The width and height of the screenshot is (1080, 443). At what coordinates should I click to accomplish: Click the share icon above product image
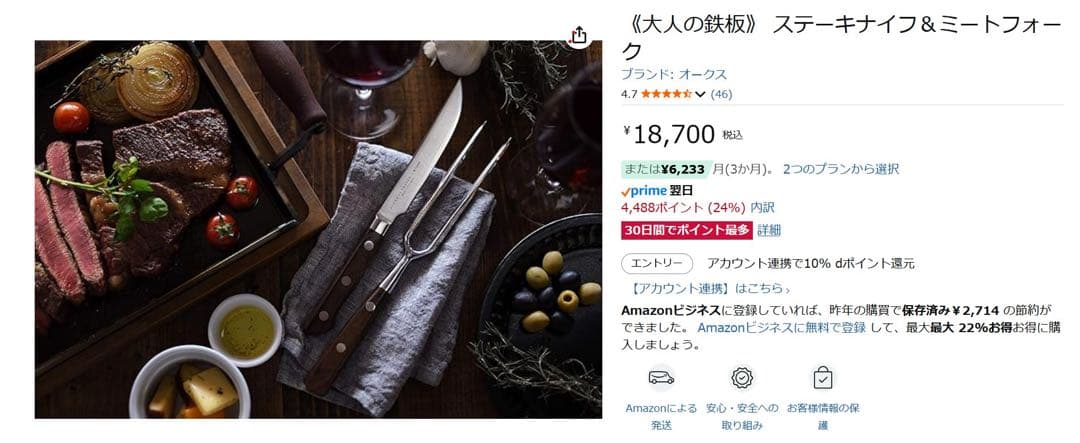578,36
